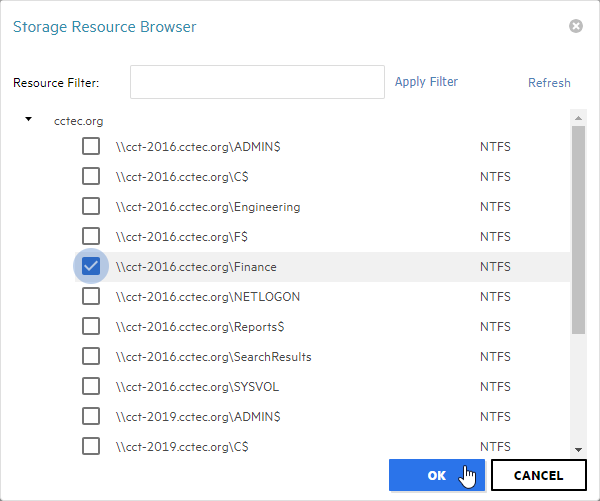
Task: Select the cct-2019 ADMIN$ share checkbox
Action: click(91, 415)
